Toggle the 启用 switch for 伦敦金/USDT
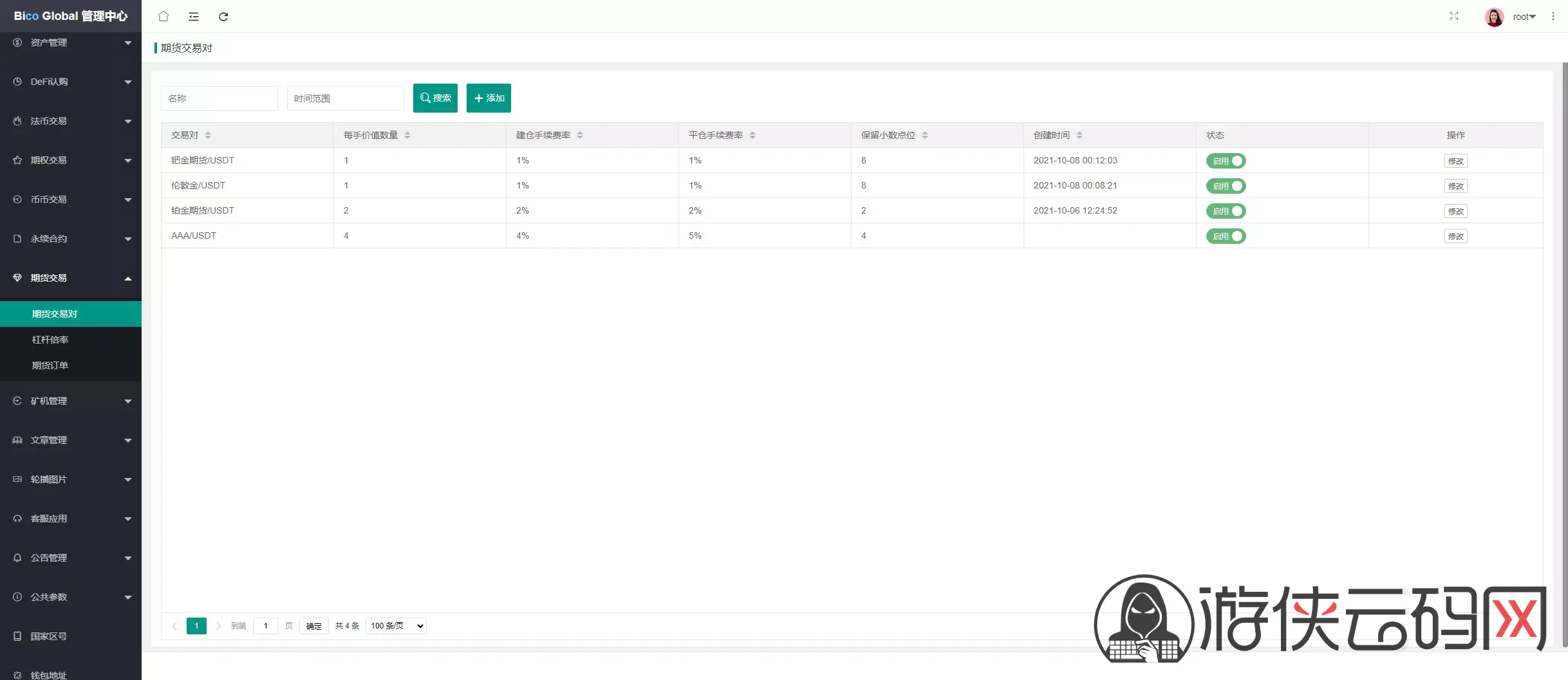 [1226, 186]
